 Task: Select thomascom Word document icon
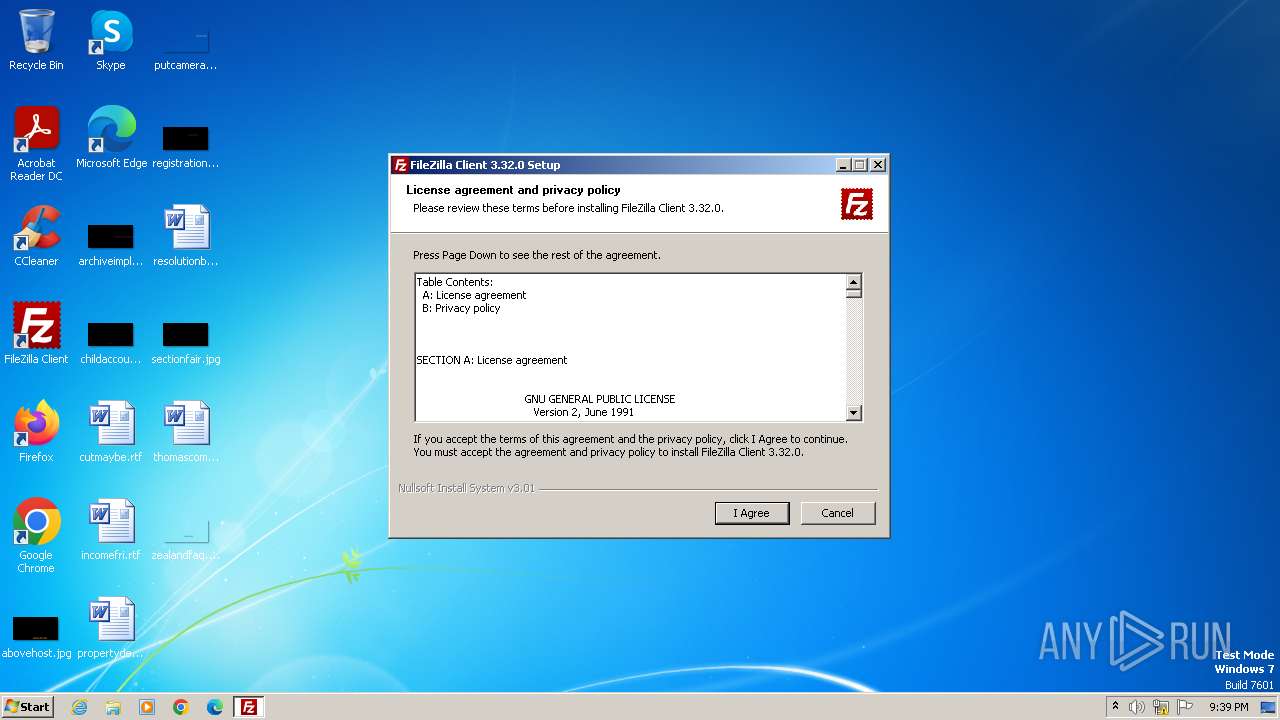[186, 432]
